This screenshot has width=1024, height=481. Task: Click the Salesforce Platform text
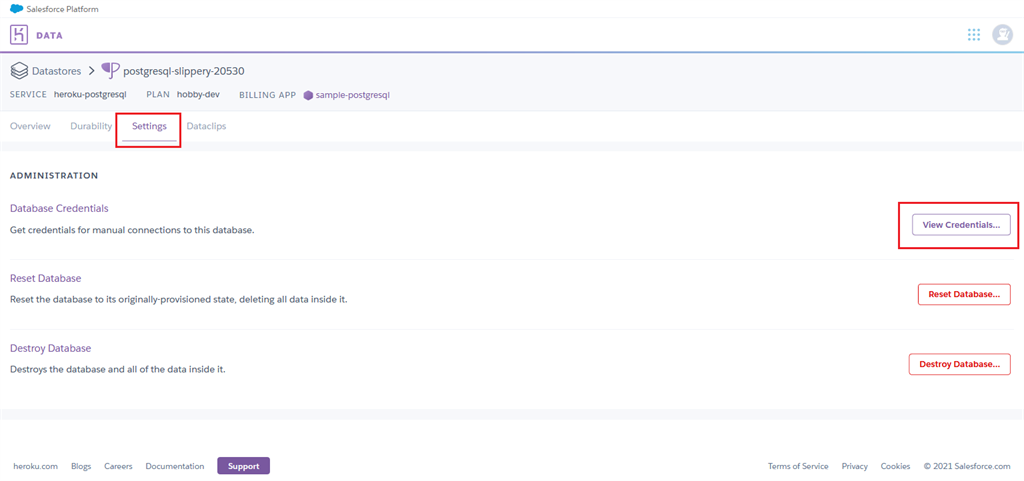coord(63,8)
